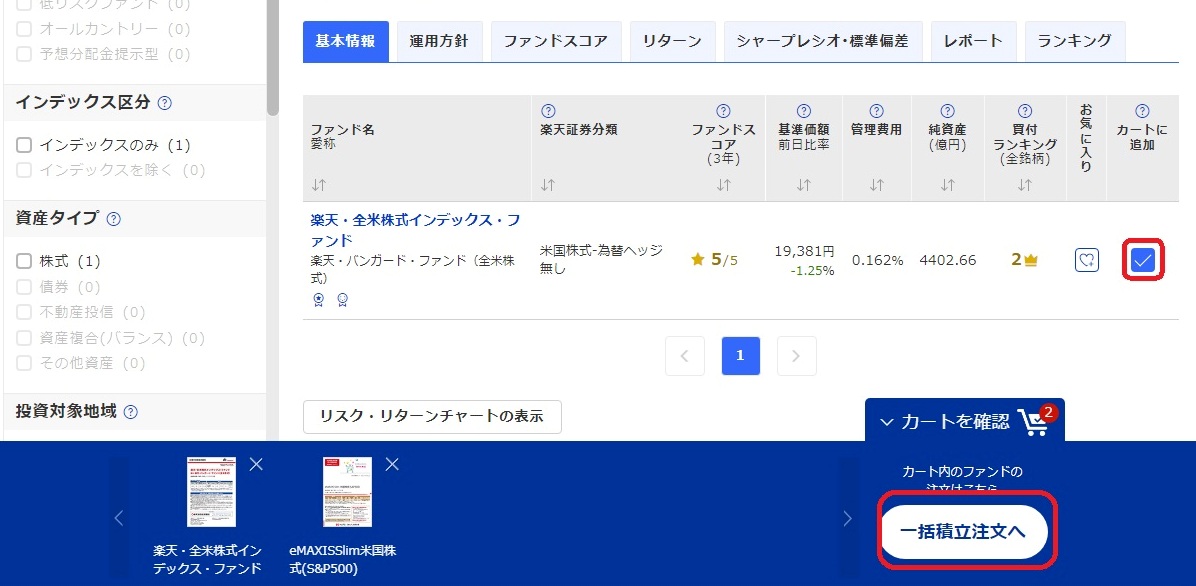1196x586 pixels.
Task: Click help icon above ファンドスコア column
Action: 724,111
